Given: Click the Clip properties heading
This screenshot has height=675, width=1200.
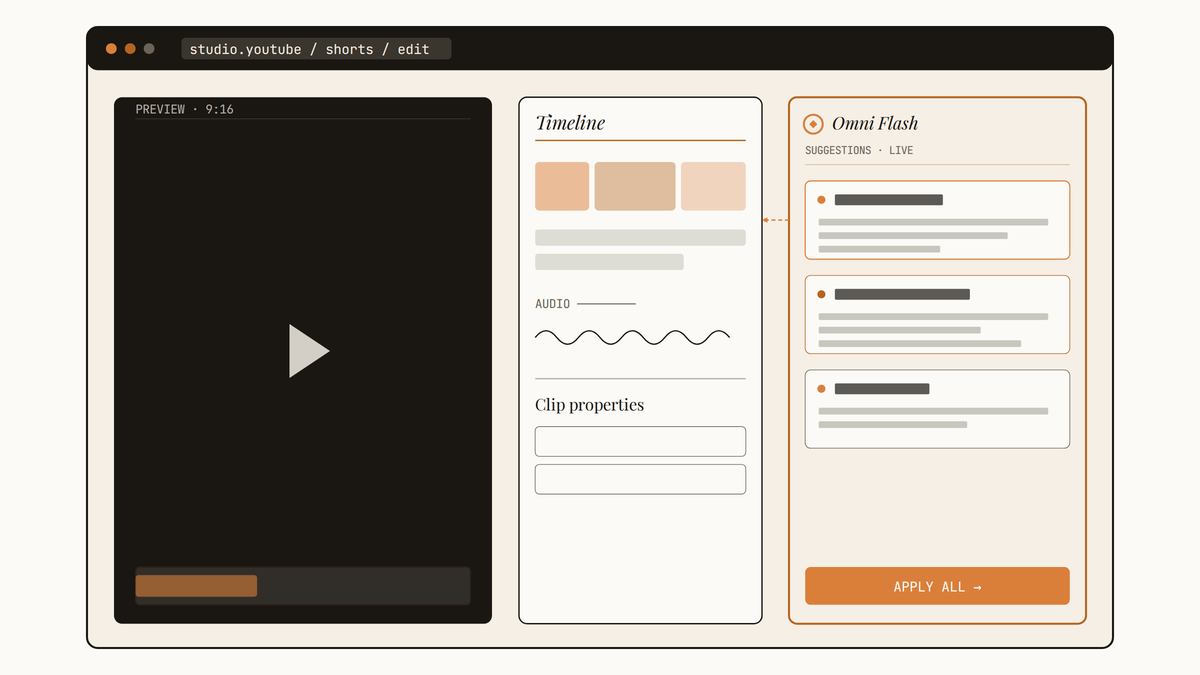Looking at the screenshot, I should pyautogui.click(x=589, y=405).
